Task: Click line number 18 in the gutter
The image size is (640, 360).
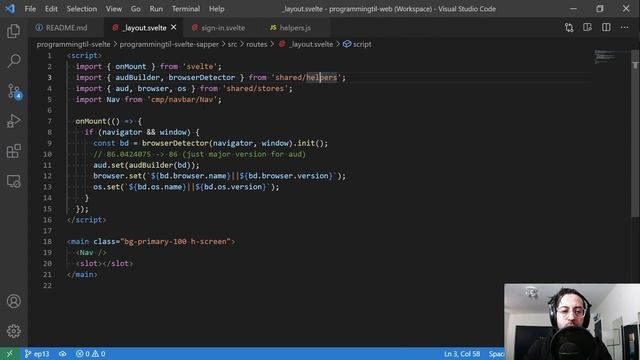Action: (47, 242)
